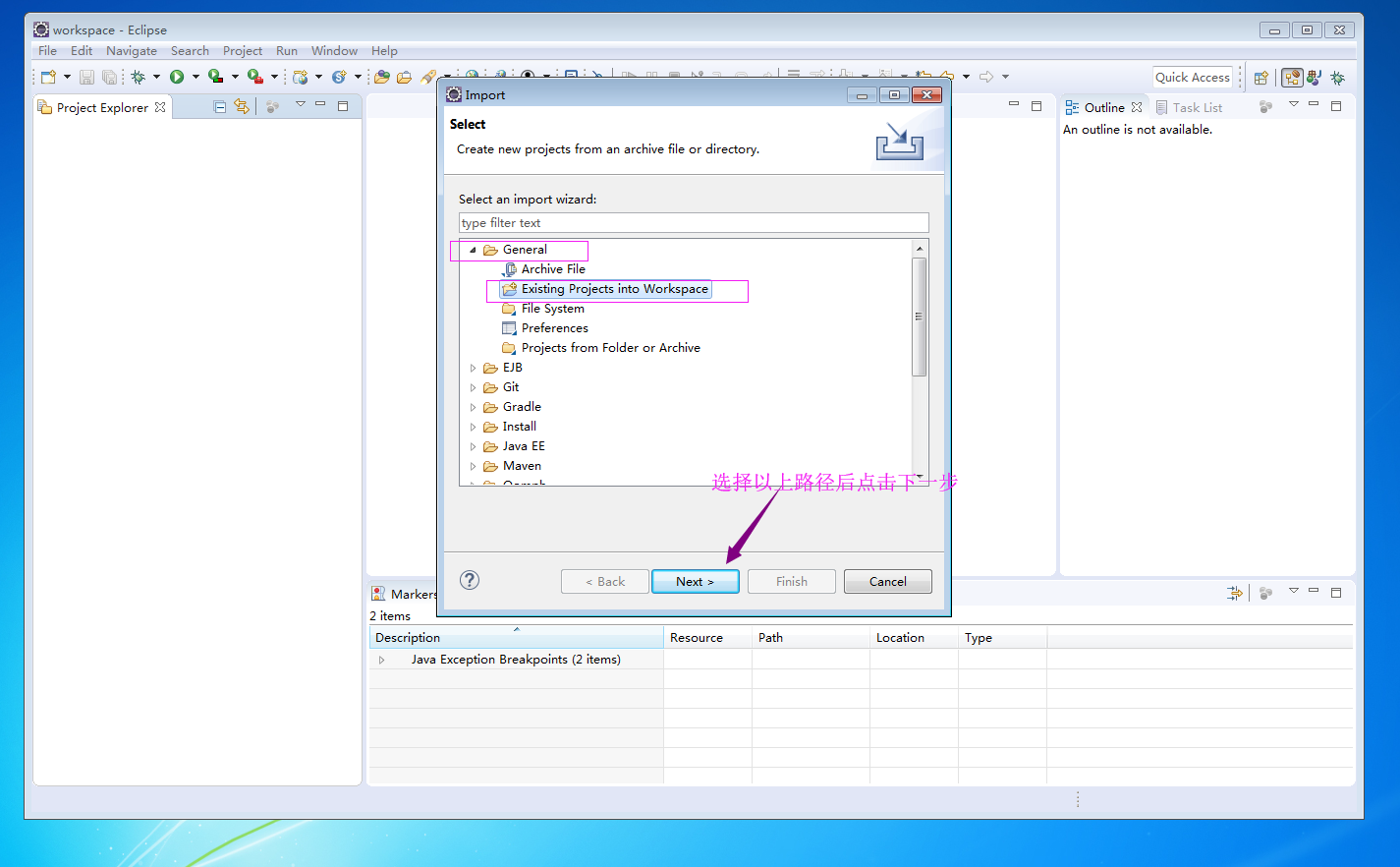Select File System import option
The height and width of the screenshot is (867, 1400).
click(543, 309)
